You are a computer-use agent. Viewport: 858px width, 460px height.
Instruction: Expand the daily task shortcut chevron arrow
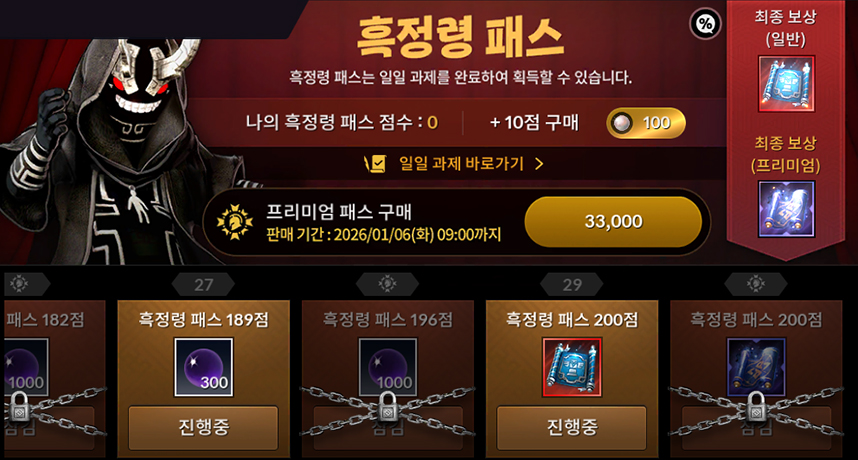click(539, 164)
